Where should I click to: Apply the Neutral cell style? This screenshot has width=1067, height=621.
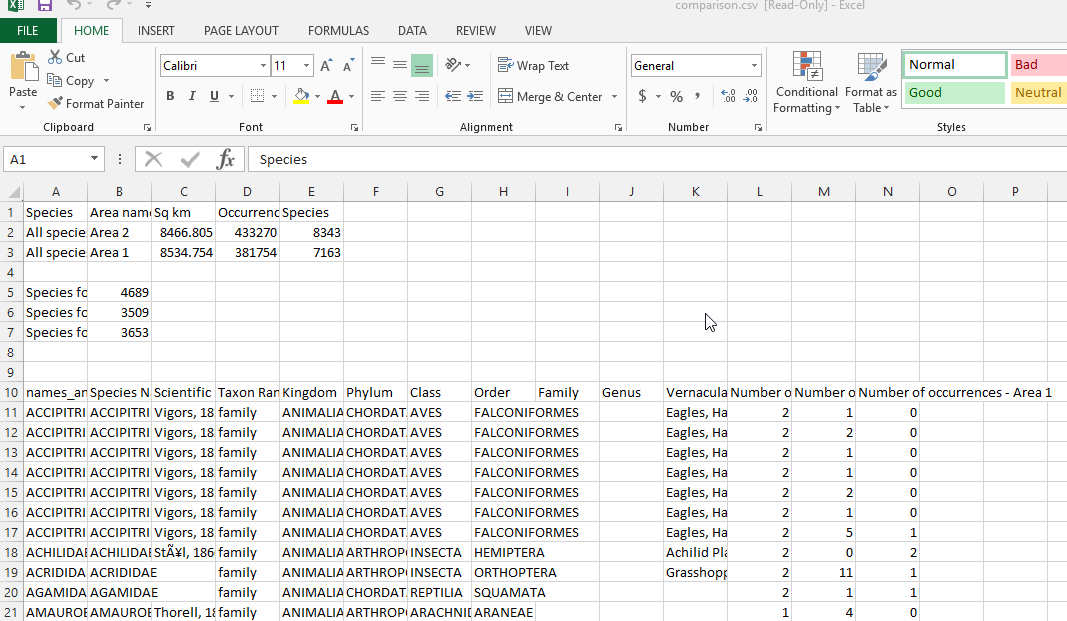[x=1038, y=93]
